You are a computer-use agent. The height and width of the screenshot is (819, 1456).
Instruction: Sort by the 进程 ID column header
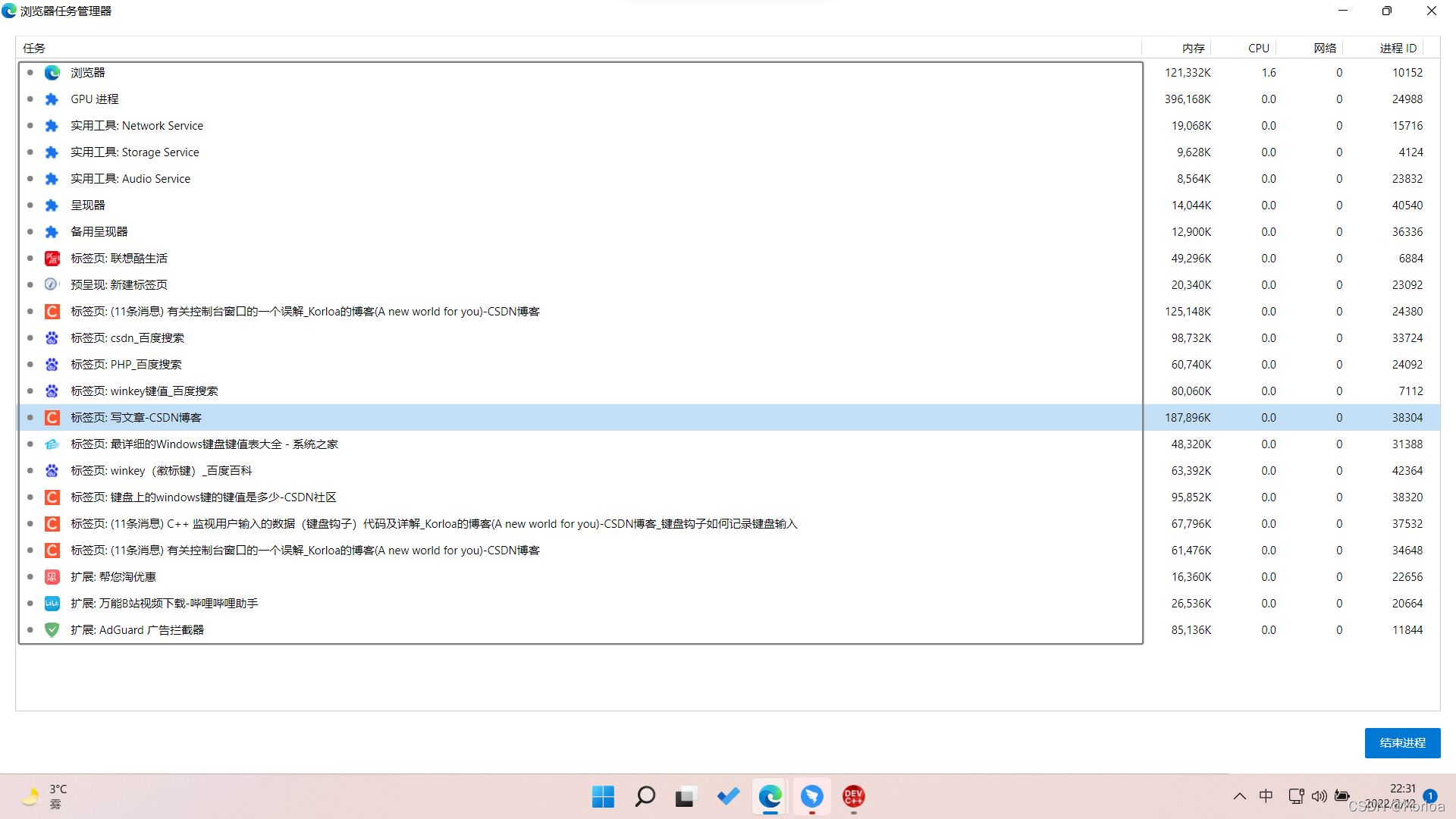pyautogui.click(x=1398, y=48)
